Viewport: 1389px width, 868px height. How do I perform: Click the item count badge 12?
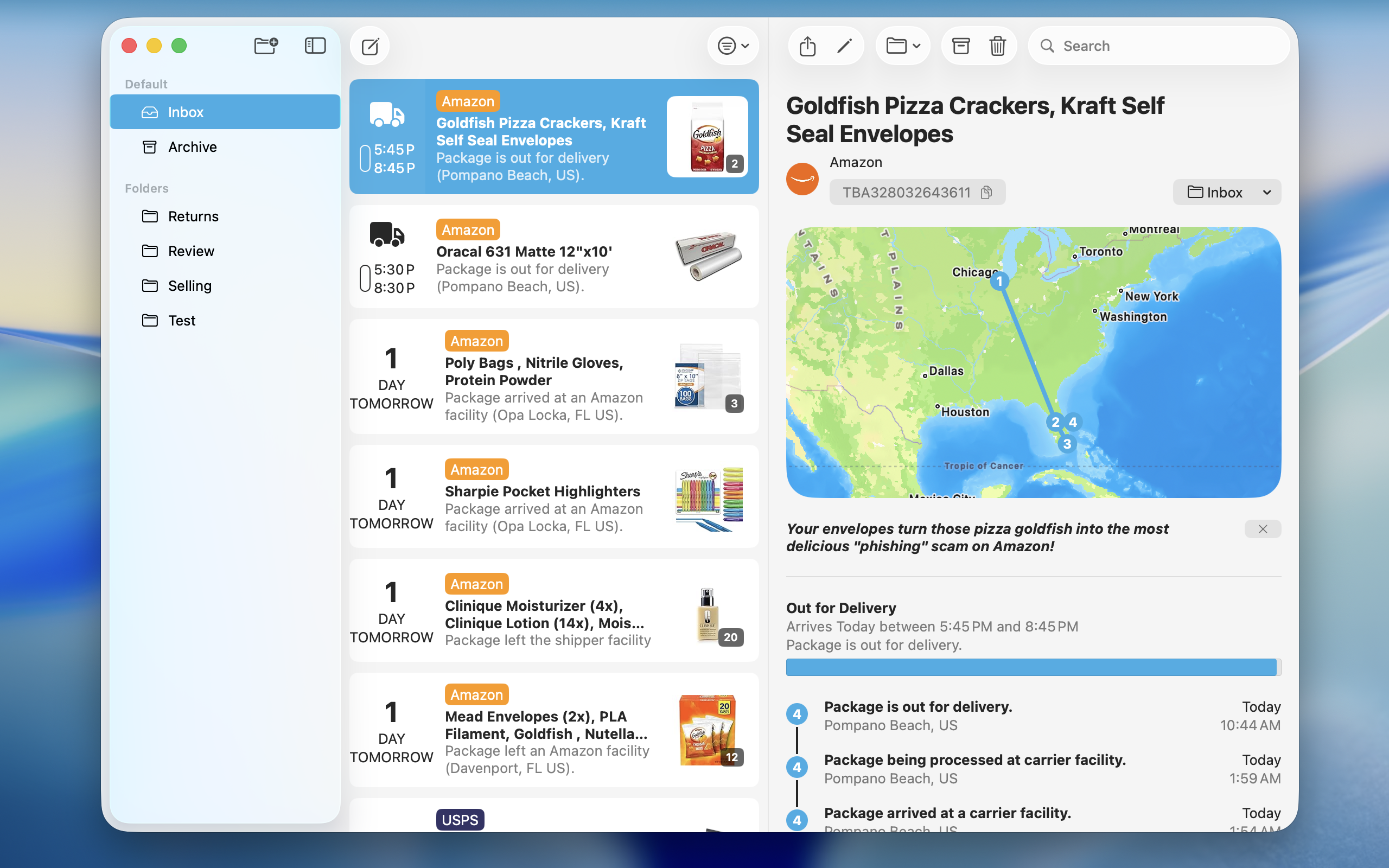pyautogui.click(x=731, y=757)
